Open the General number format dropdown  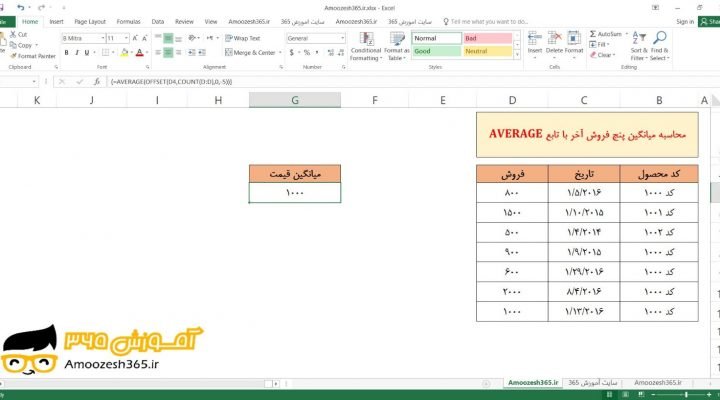[342, 38]
